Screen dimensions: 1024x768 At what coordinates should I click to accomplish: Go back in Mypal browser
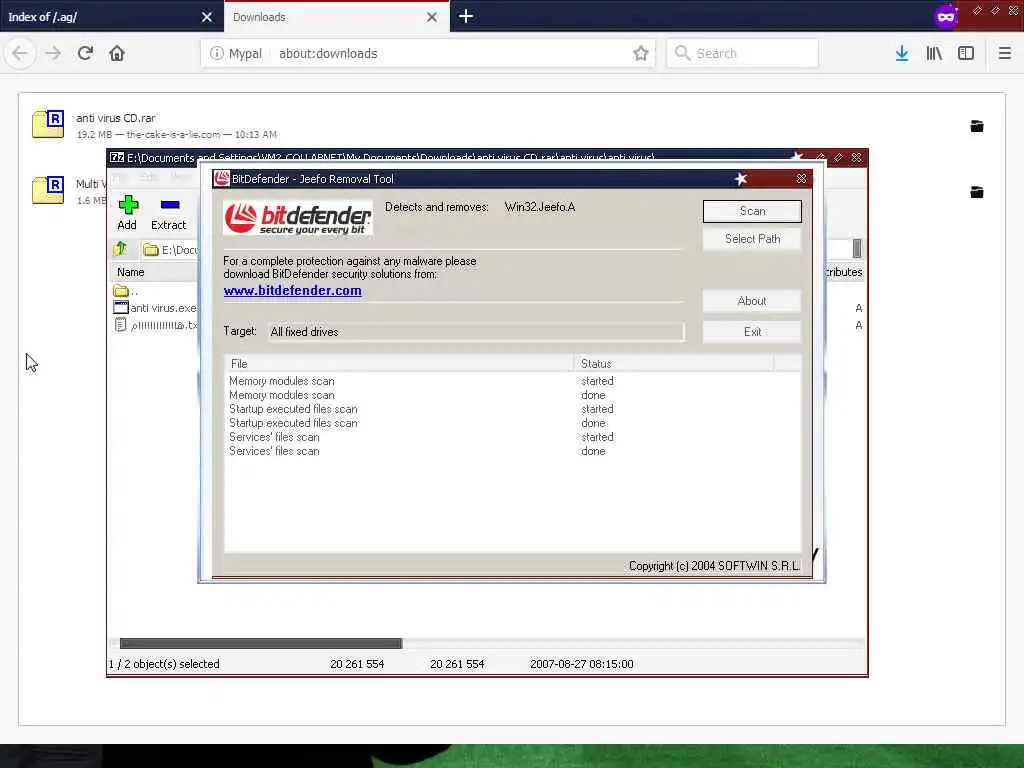coord(20,54)
